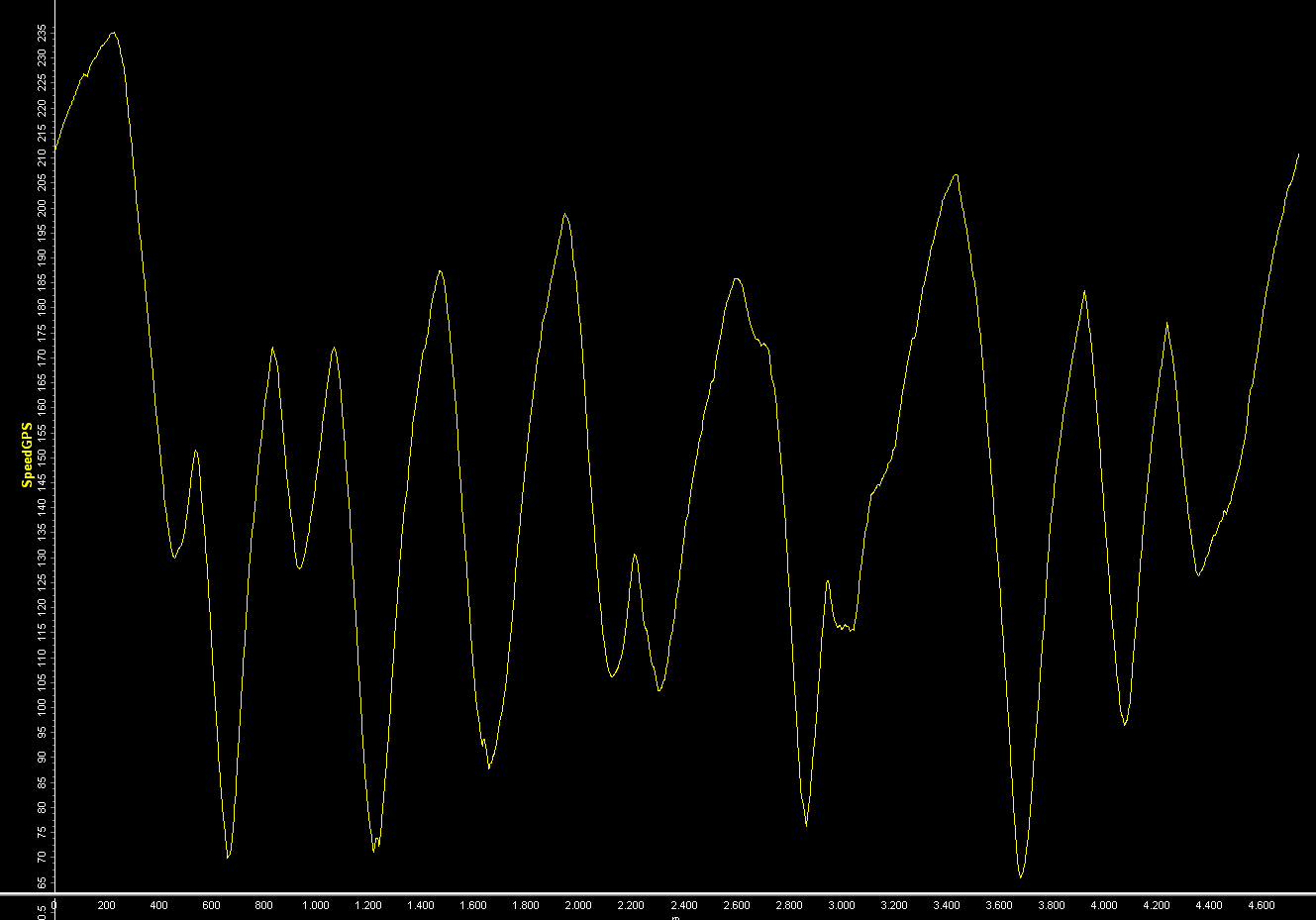Click the 3.000 distance axis tick label
Image resolution: width=1316 pixels, height=920 pixels.
pos(841,905)
